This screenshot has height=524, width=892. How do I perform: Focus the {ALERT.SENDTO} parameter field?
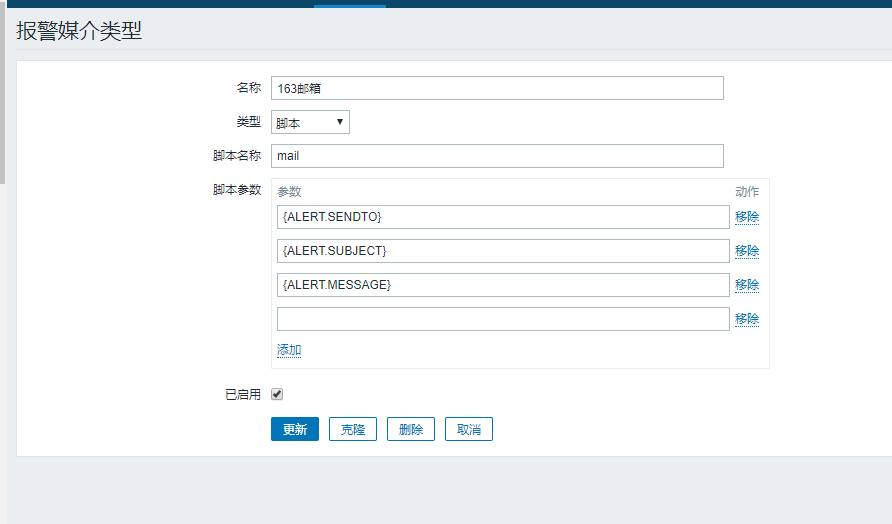(x=503, y=217)
